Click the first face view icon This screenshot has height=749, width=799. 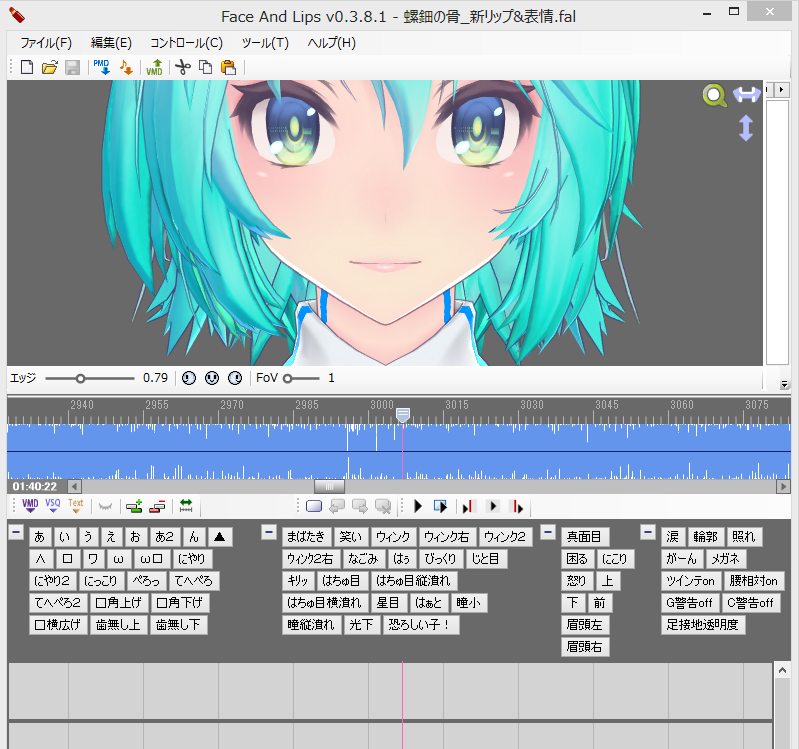point(189,378)
